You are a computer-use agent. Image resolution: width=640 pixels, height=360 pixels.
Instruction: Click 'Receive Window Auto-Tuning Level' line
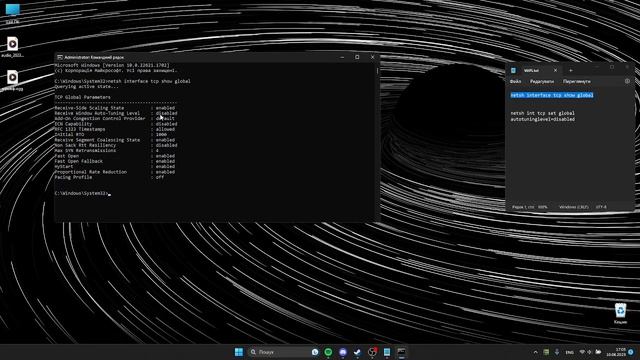coord(116,113)
